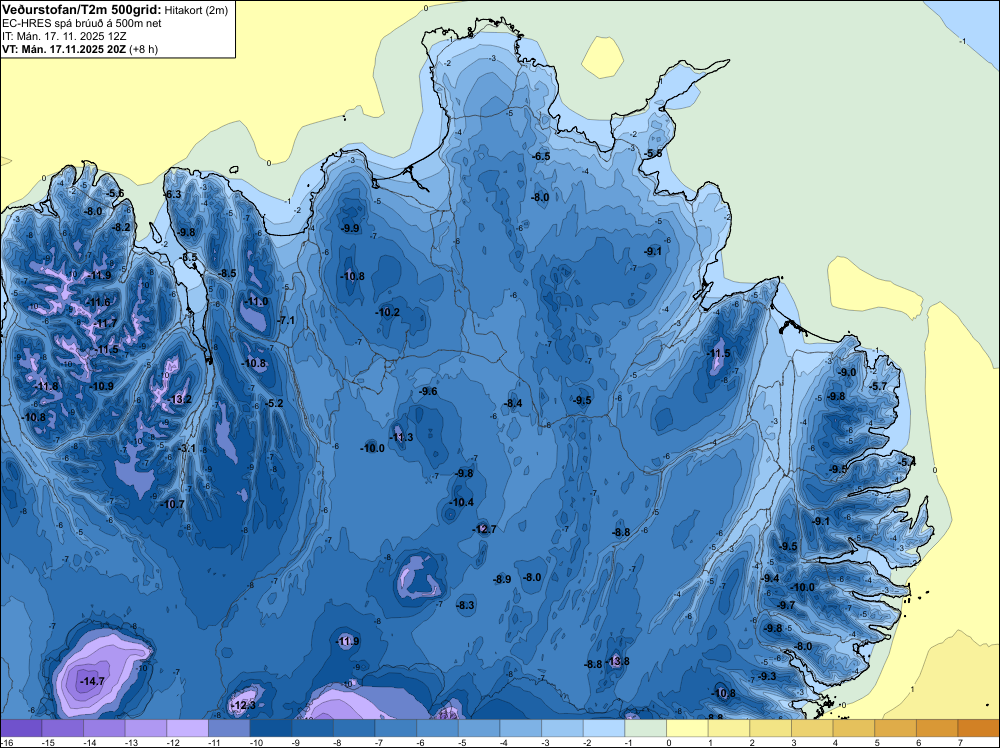This screenshot has height=748, width=1000.
Task: Click legend swatch between 3 and 4
Action: (812, 728)
